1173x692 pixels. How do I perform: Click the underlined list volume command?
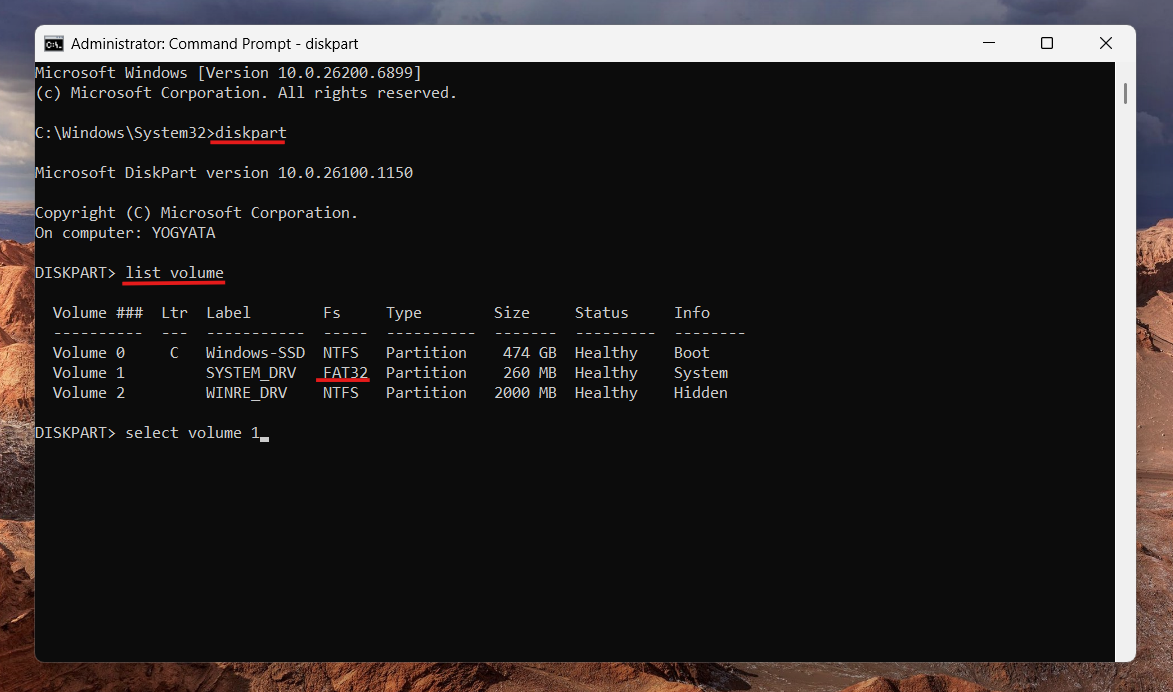pos(173,272)
